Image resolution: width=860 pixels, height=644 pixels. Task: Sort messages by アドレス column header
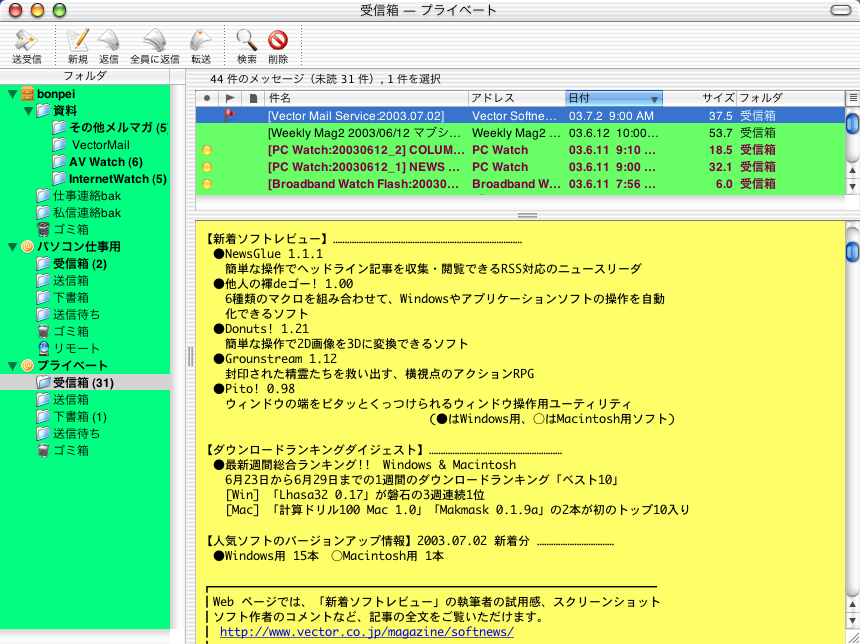click(516, 98)
